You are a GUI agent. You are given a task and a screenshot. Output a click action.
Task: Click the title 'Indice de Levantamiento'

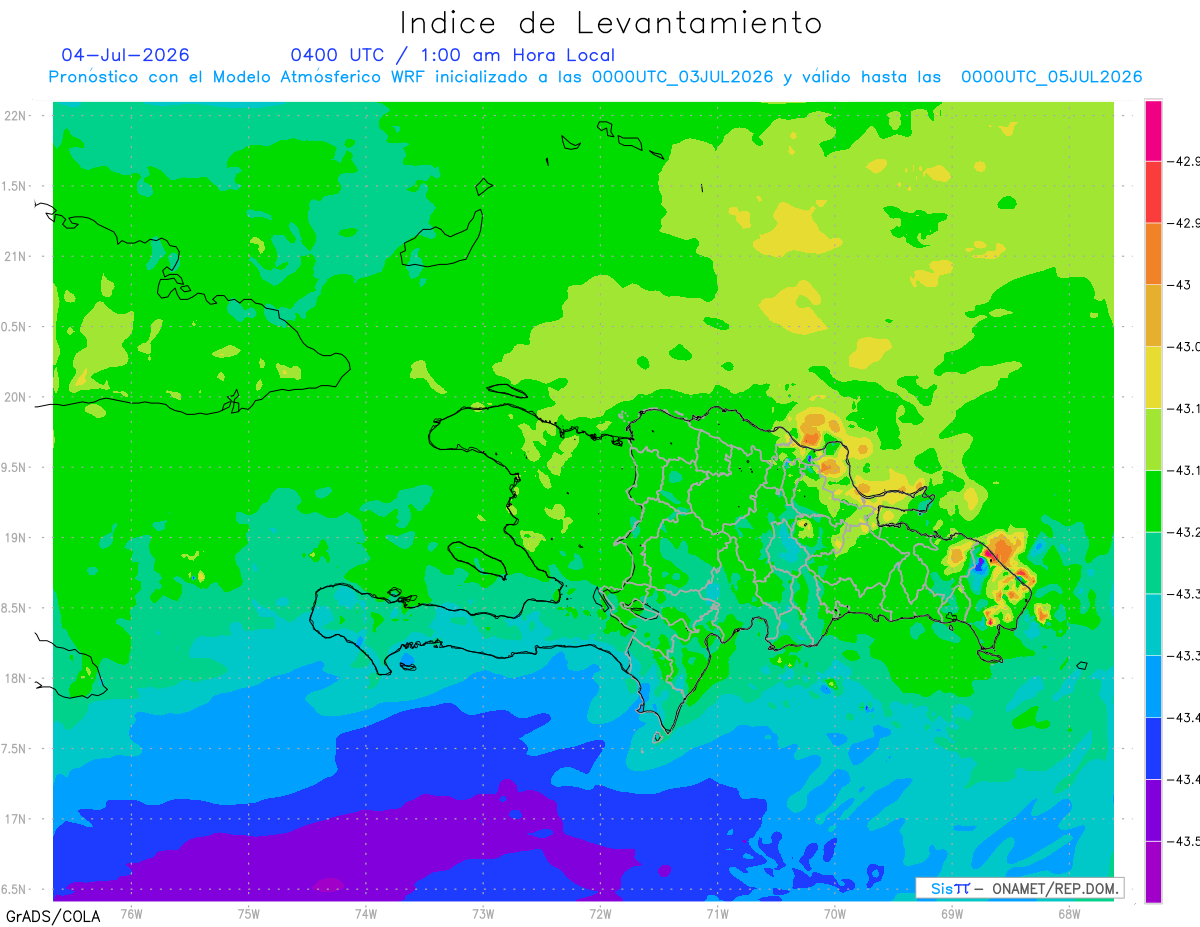click(x=611, y=23)
